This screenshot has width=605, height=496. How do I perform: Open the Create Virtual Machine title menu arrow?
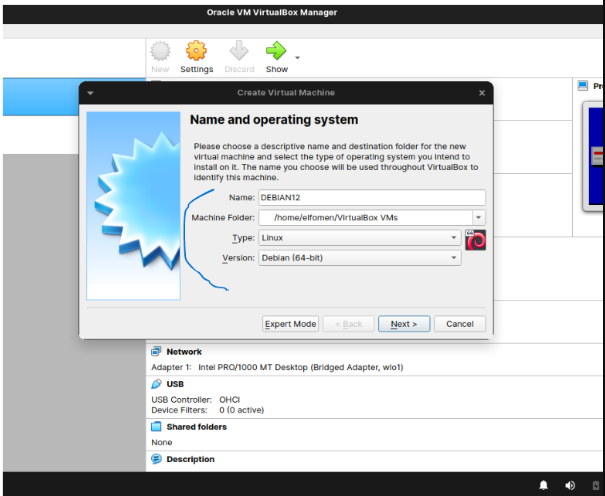click(x=90, y=93)
